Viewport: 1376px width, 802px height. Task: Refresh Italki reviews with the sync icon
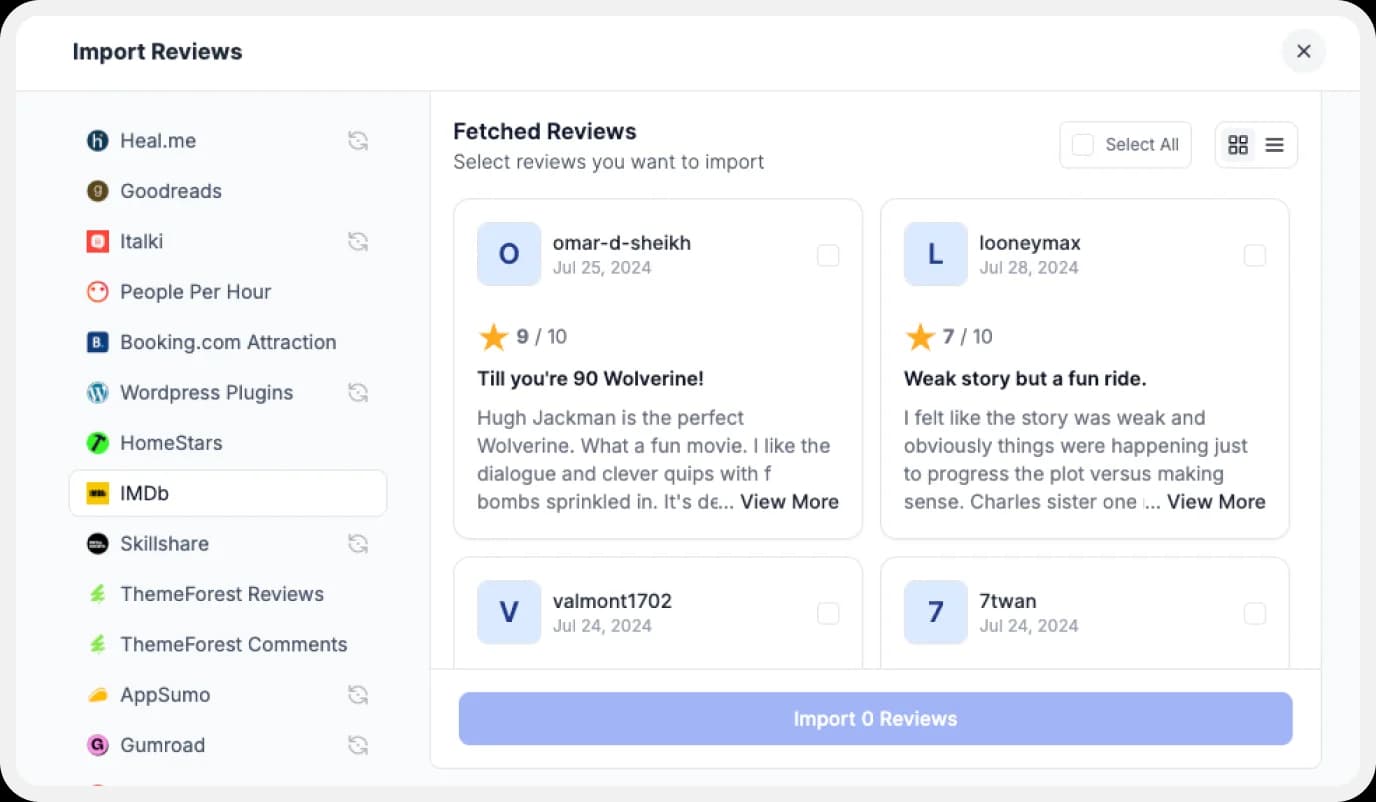pos(358,241)
